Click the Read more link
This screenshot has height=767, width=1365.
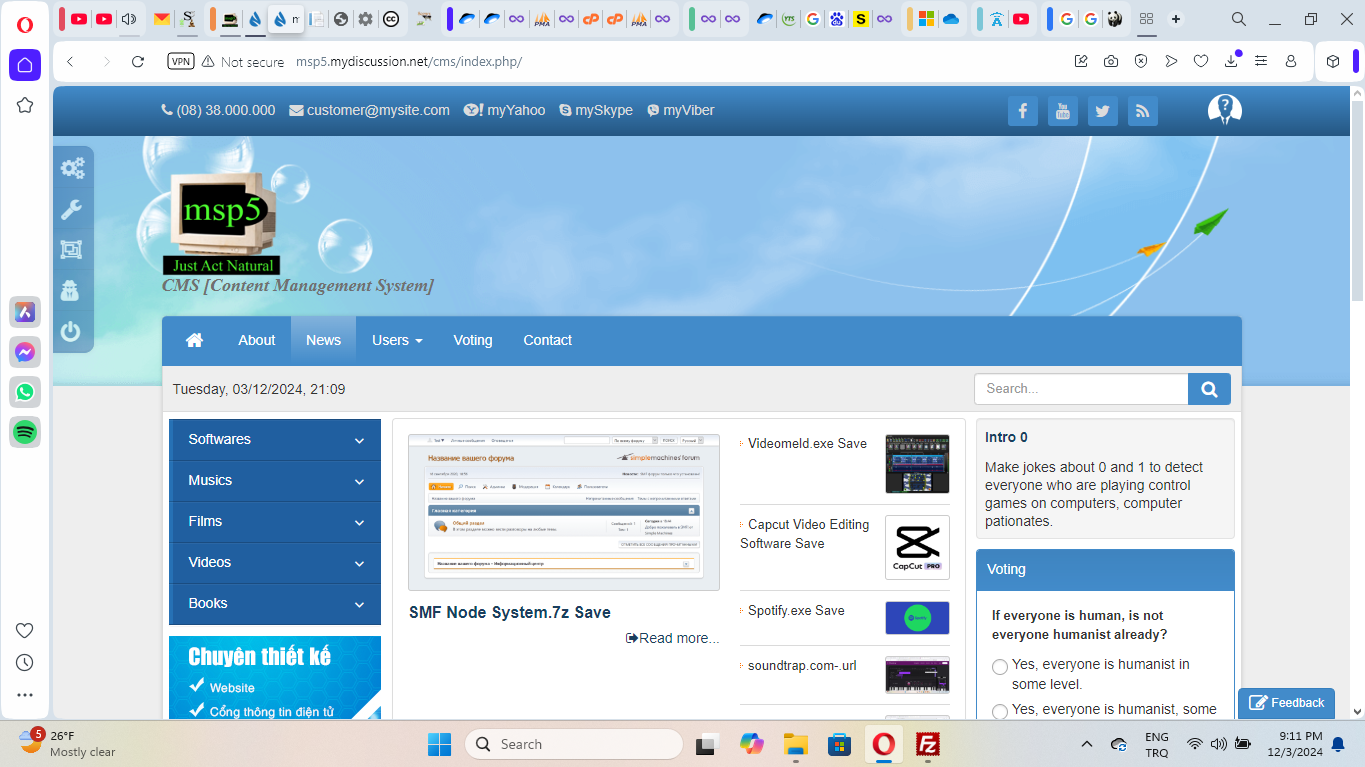pyautogui.click(x=672, y=638)
